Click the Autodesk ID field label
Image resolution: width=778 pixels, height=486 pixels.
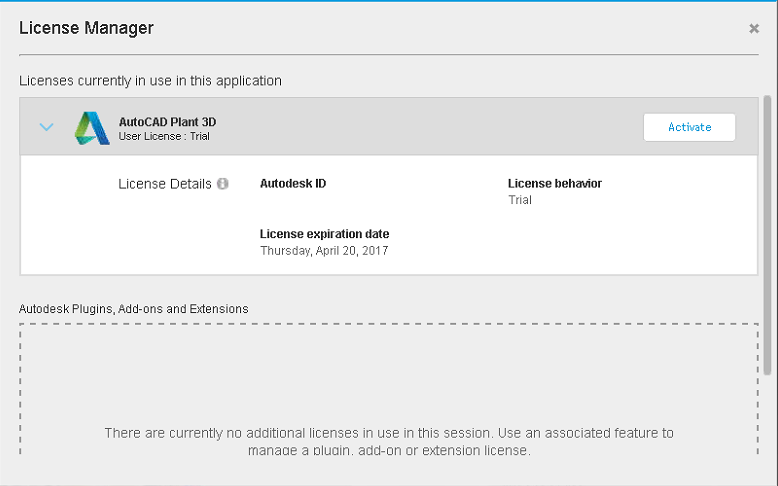[x=293, y=184]
